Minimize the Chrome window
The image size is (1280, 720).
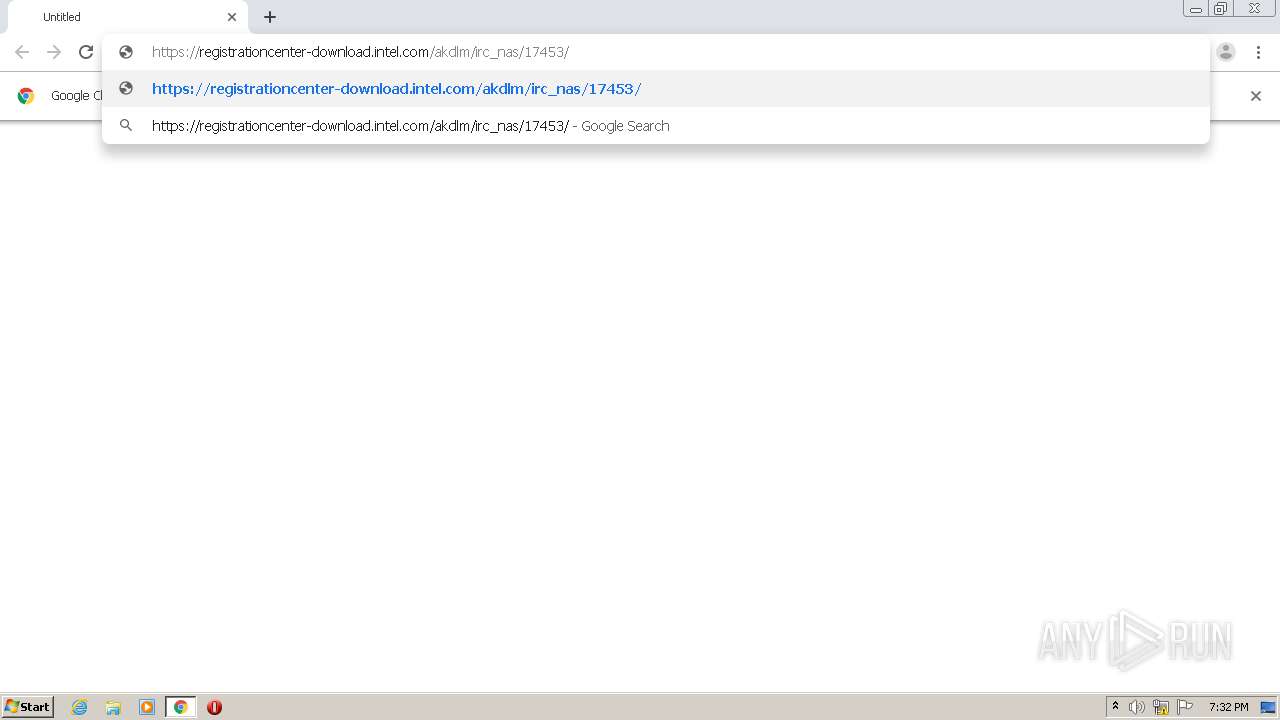tap(1196, 9)
